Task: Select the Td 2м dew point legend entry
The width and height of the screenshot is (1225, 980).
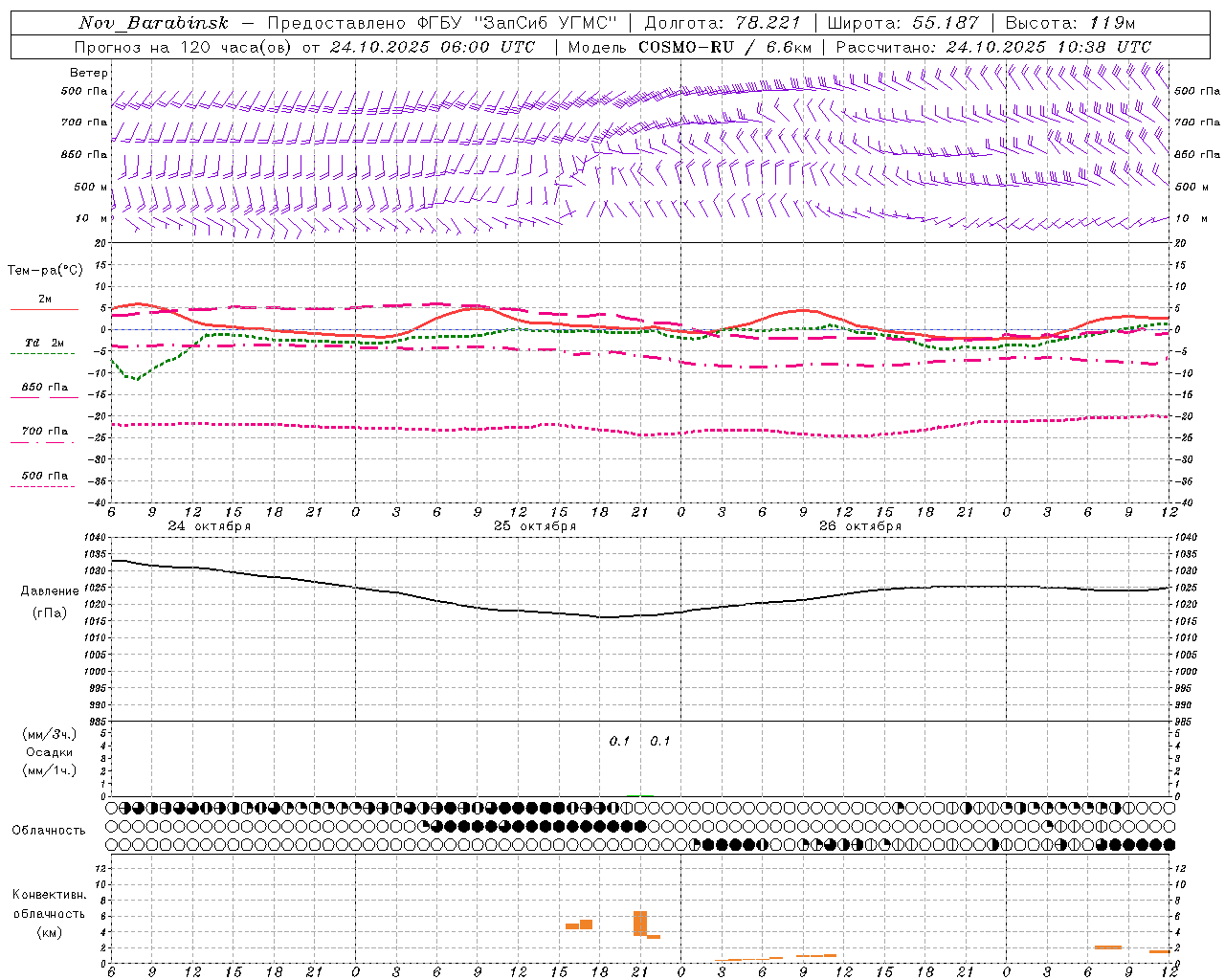Action: tap(43, 346)
